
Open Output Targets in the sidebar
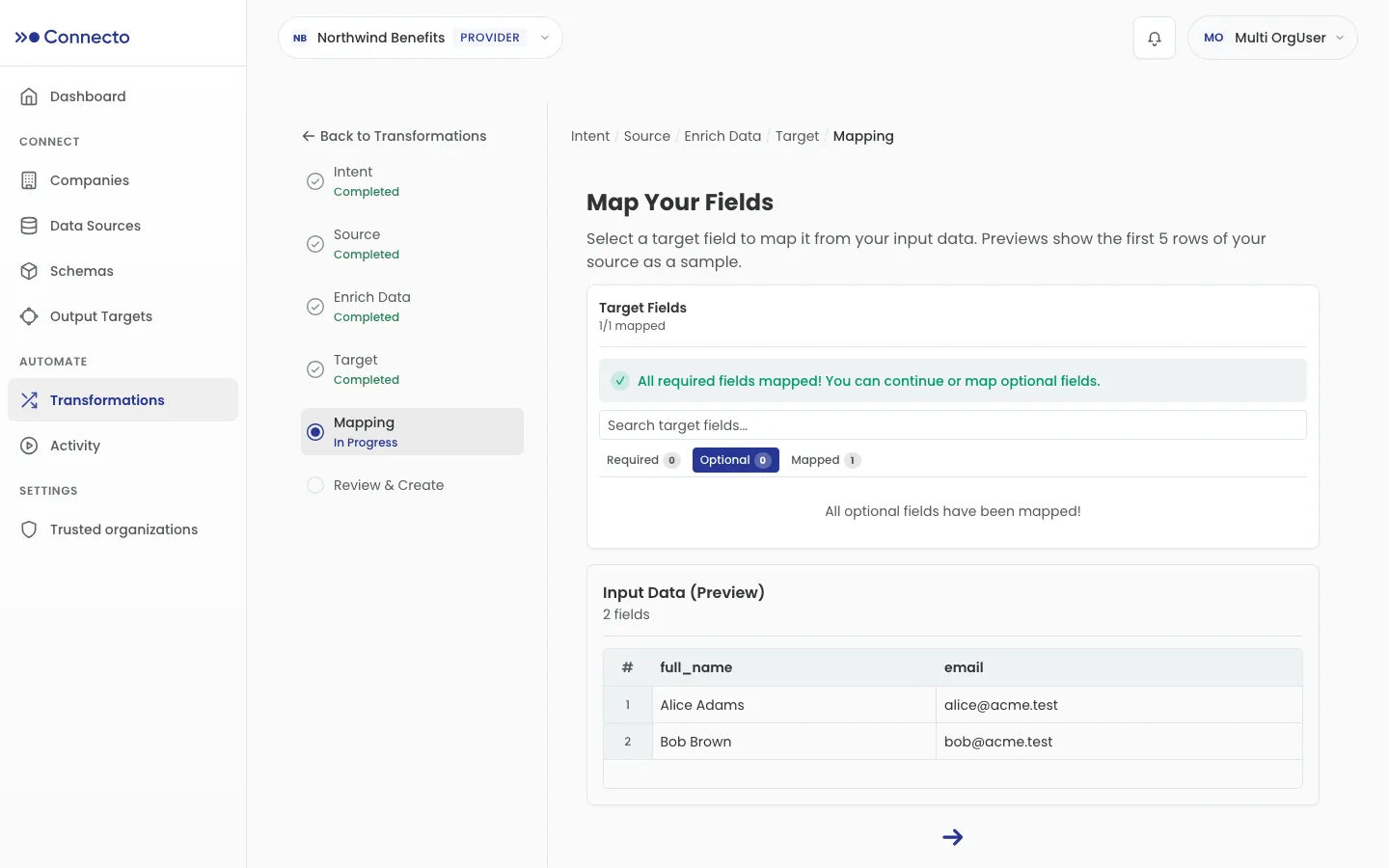tap(123, 316)
